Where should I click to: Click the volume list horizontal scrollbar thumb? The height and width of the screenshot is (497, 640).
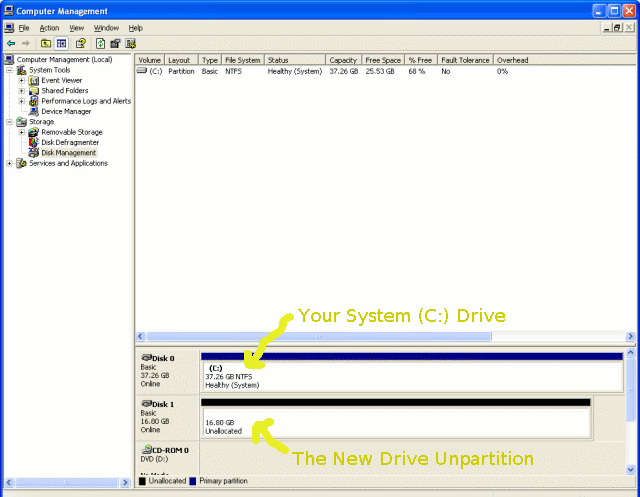(319, 336)
